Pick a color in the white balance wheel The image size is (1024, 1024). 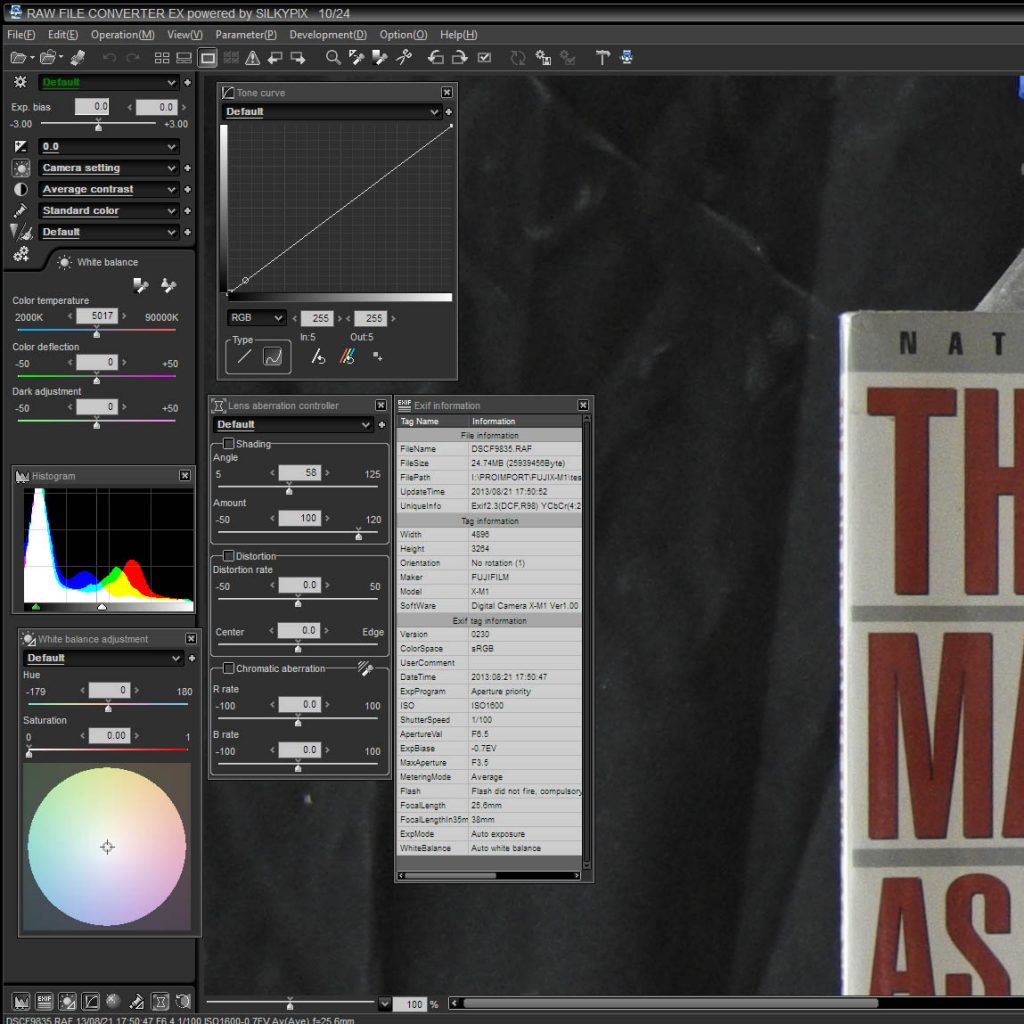coord(107,846)
